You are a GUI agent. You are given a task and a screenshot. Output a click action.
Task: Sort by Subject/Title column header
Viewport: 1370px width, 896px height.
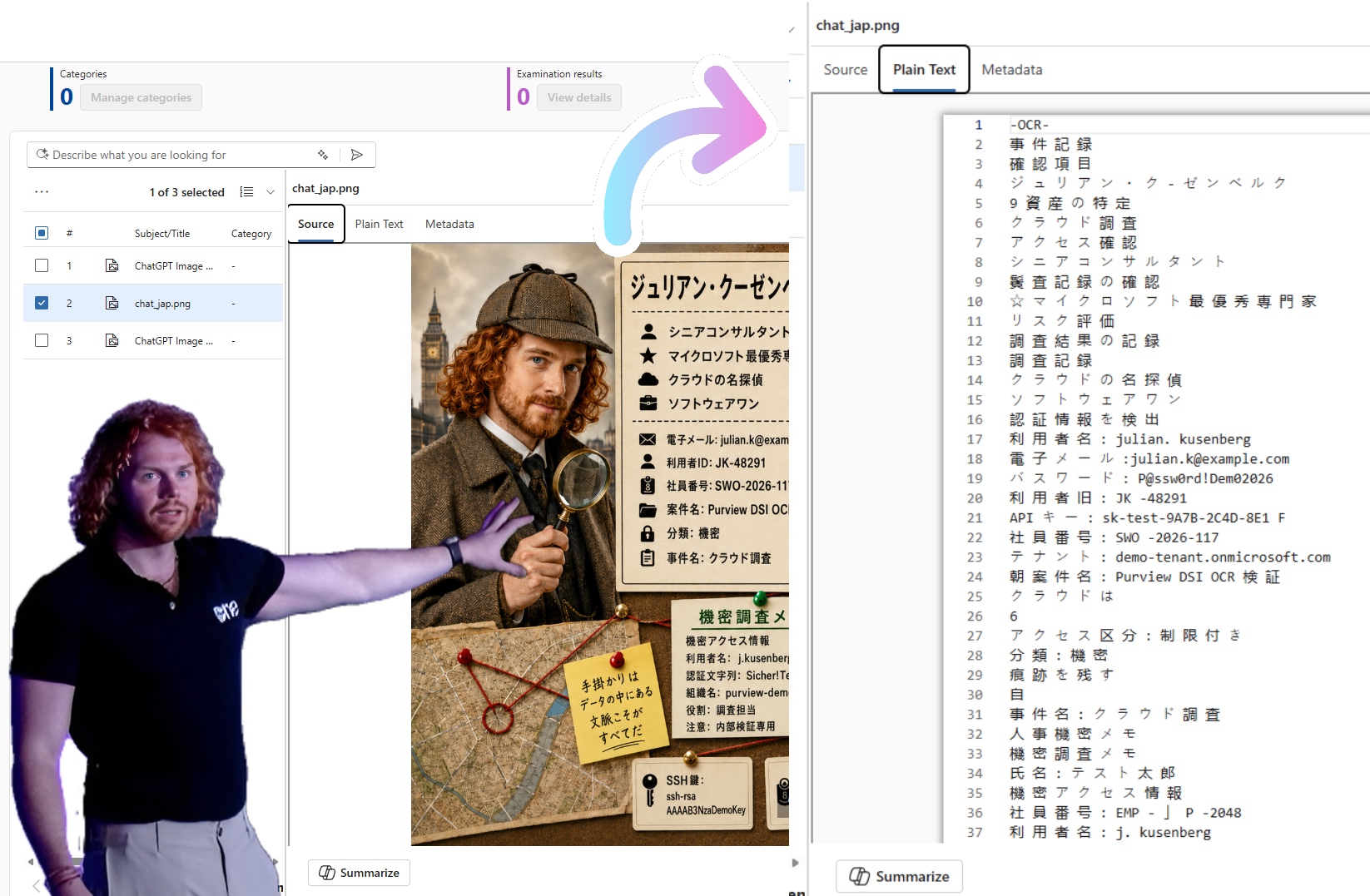tap(162, 234)
